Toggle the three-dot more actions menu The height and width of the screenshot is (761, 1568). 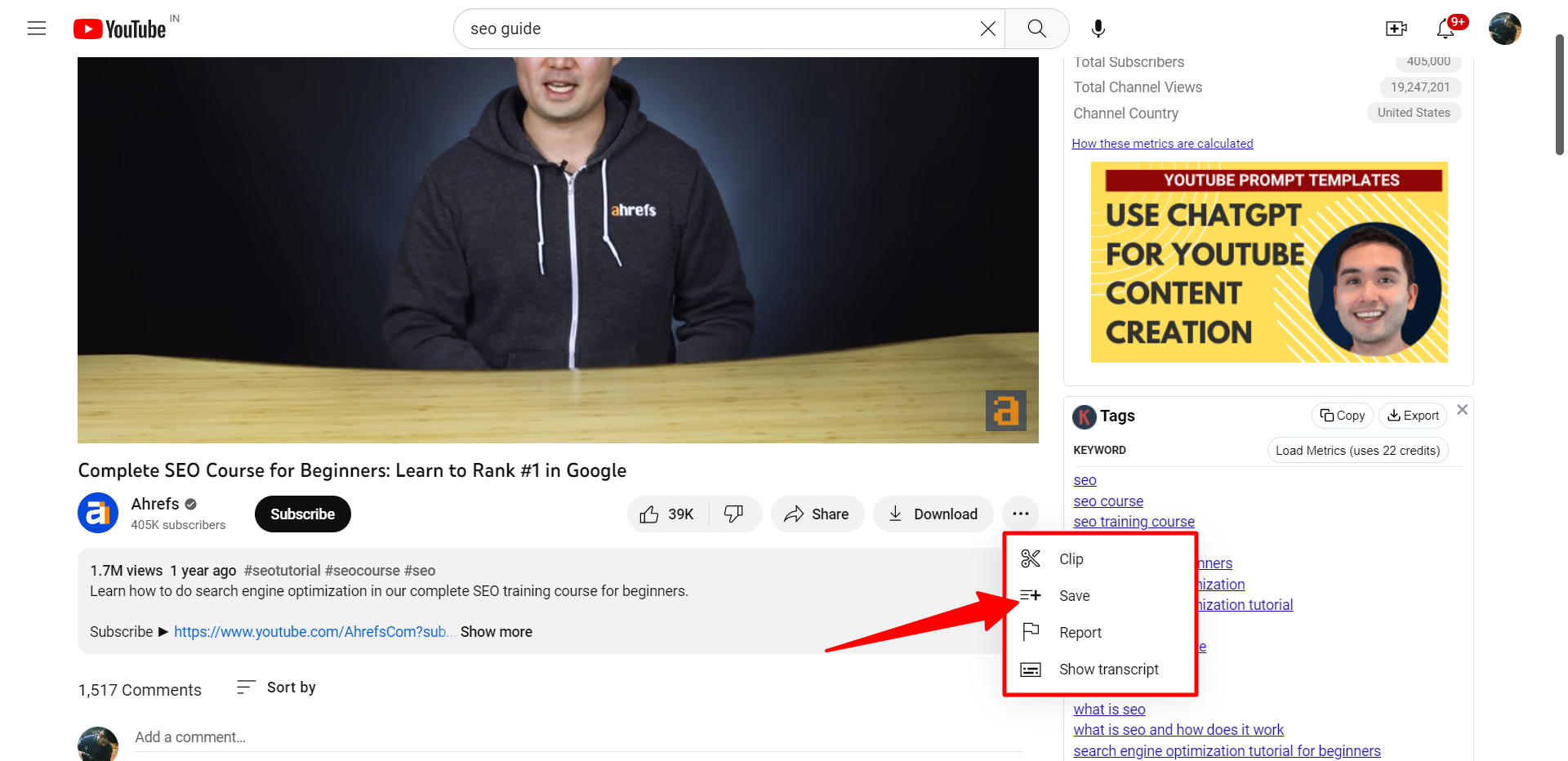pyautogui.click(x=1020, y=514)
